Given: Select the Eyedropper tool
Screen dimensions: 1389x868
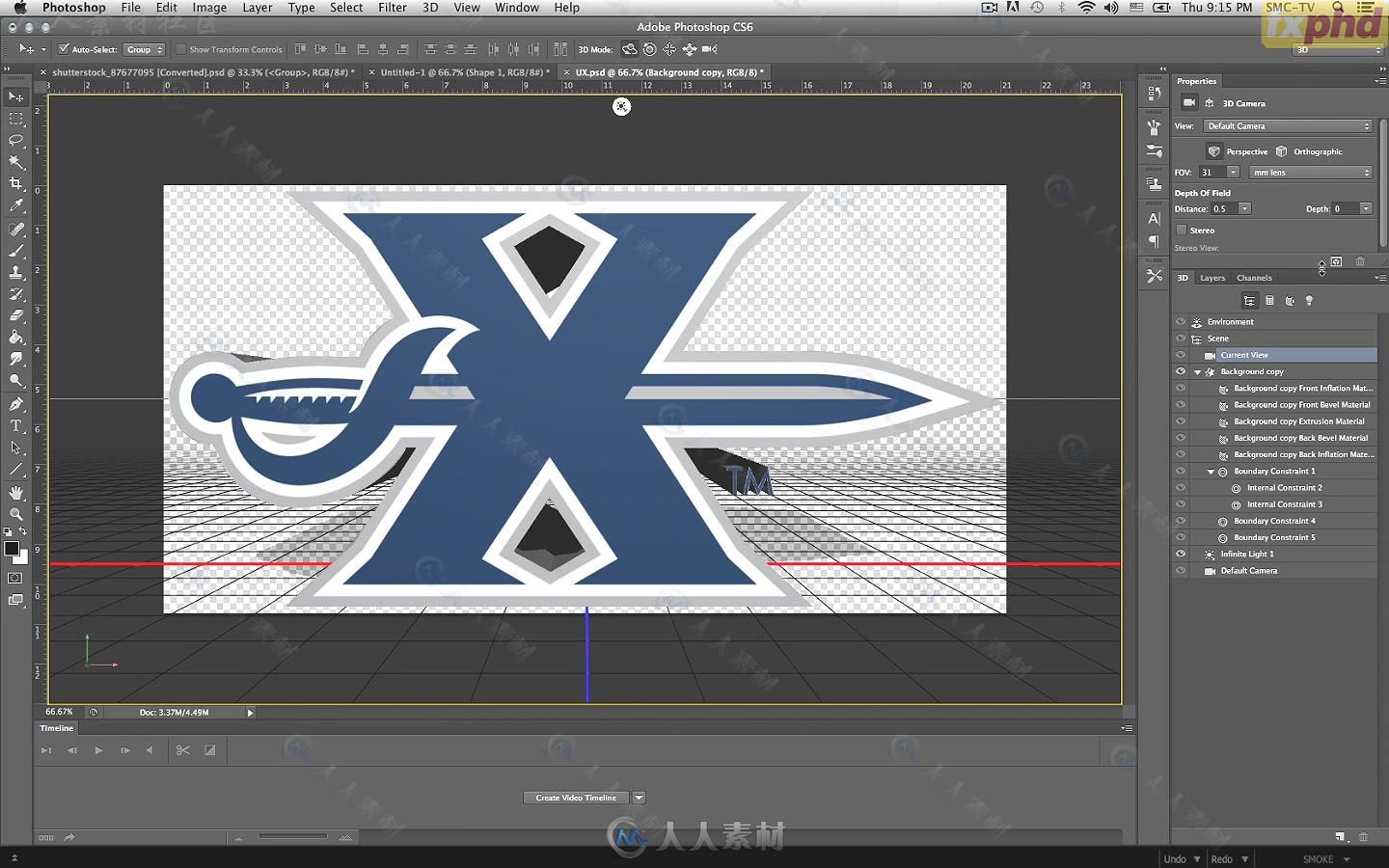Looking at the screenshot, I should 16,205.
